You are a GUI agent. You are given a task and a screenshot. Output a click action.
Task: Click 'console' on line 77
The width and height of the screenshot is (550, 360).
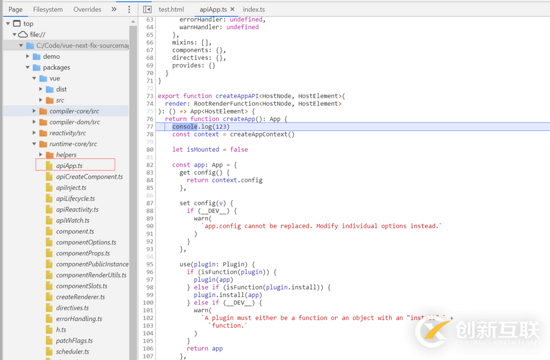(185, 126)
